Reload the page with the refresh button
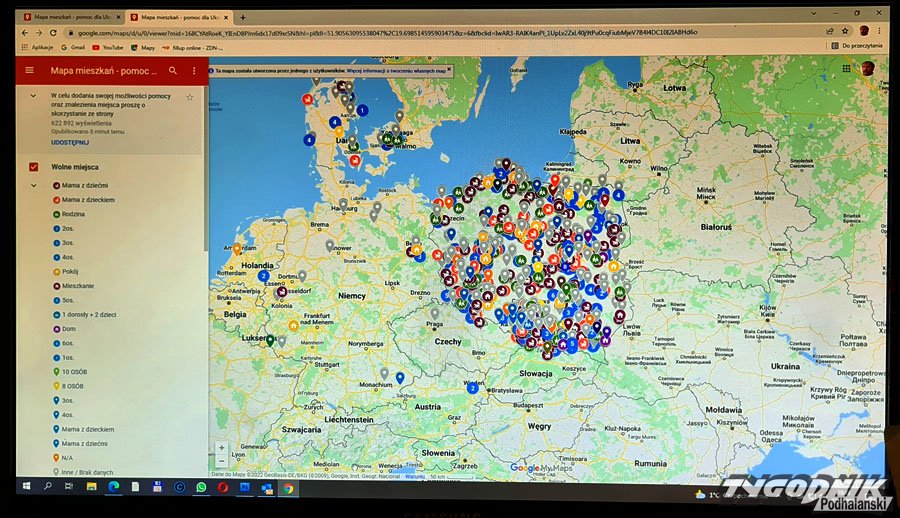 point(53,32)
